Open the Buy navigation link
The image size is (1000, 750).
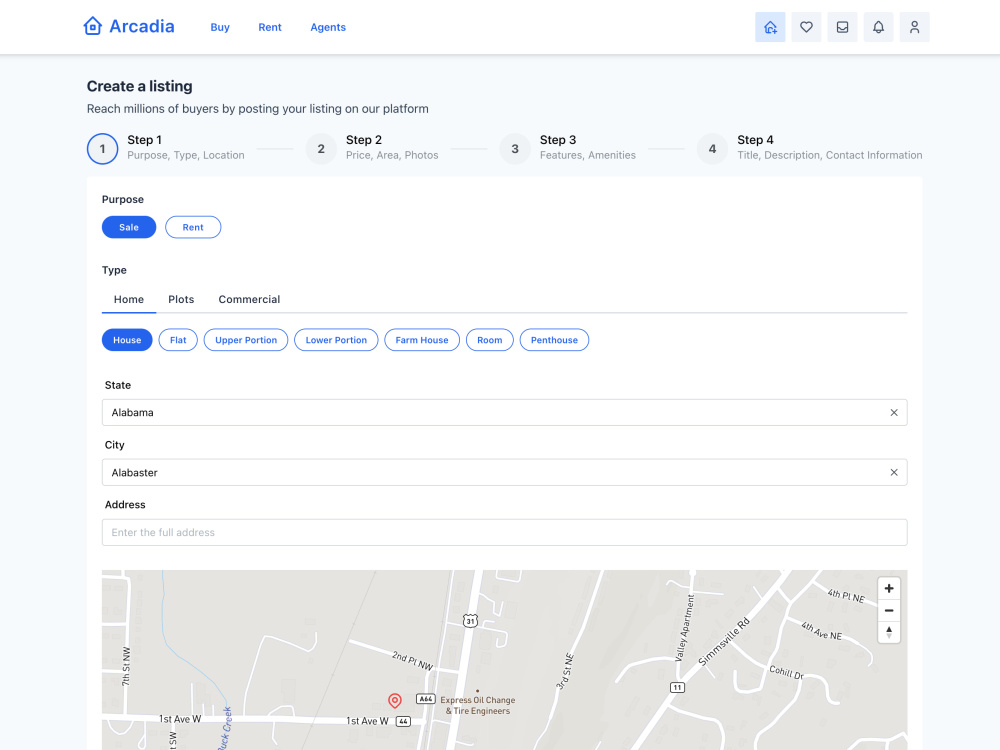pos(220,27)
